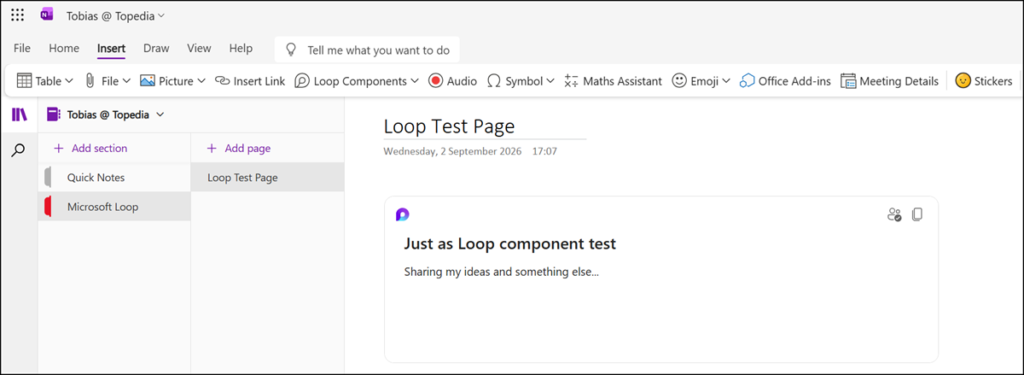Open the app launcher grid icon
This screenshot has width=1024, height=375.
click(x=18, y=15)
